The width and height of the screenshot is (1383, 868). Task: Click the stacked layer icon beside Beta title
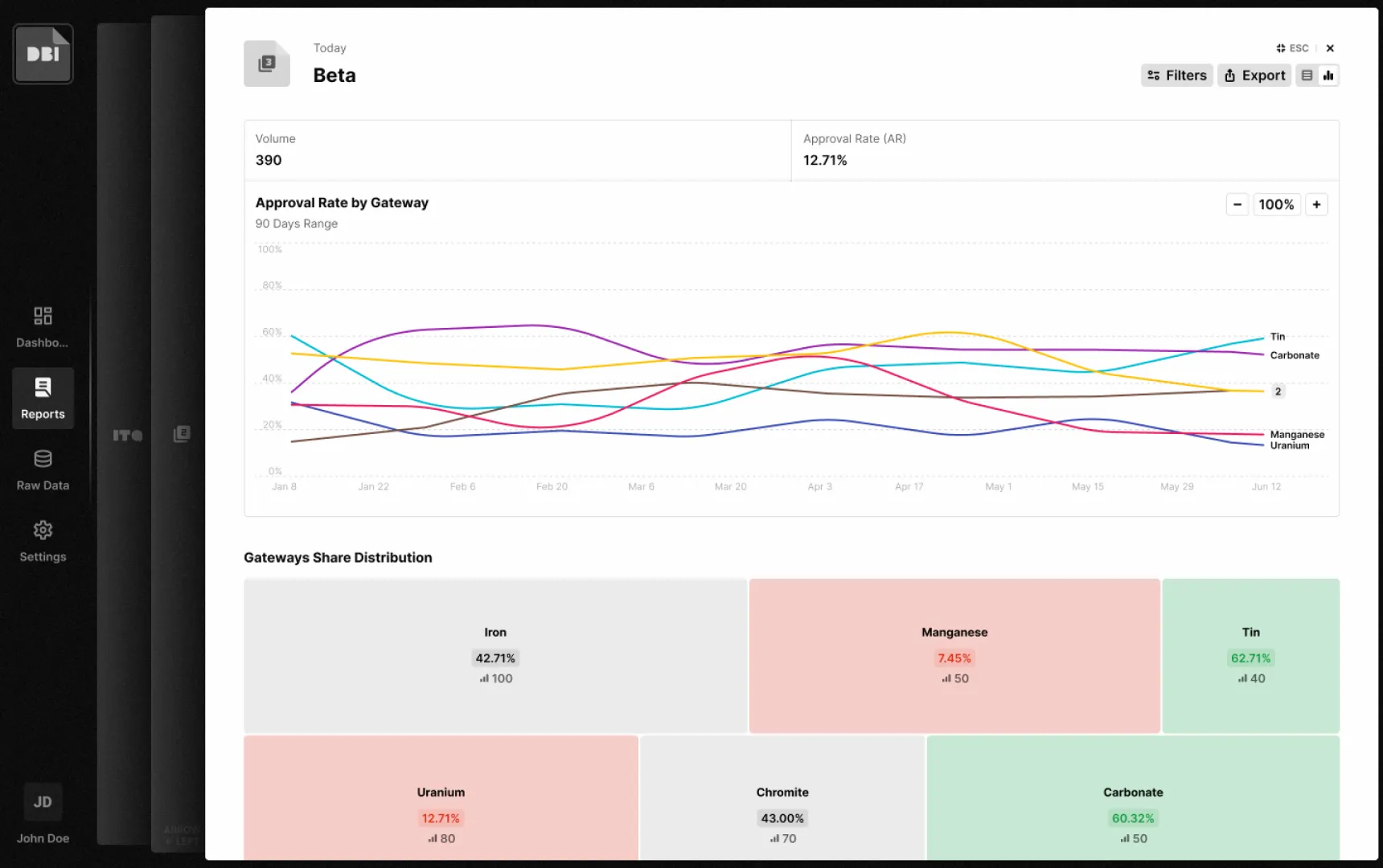(x=267, y=63)
